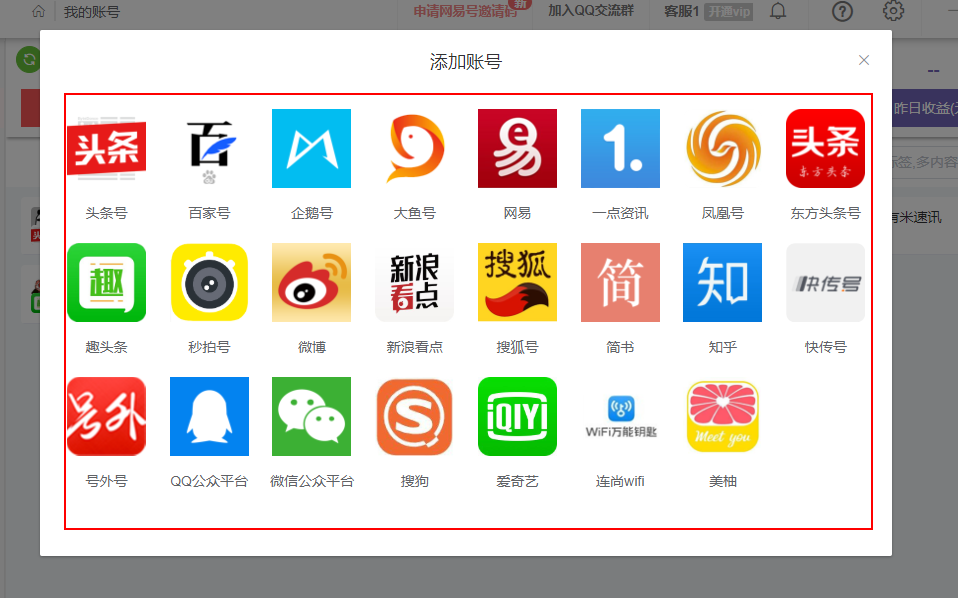Add a 微博 account via its icon

click(311, 283)
